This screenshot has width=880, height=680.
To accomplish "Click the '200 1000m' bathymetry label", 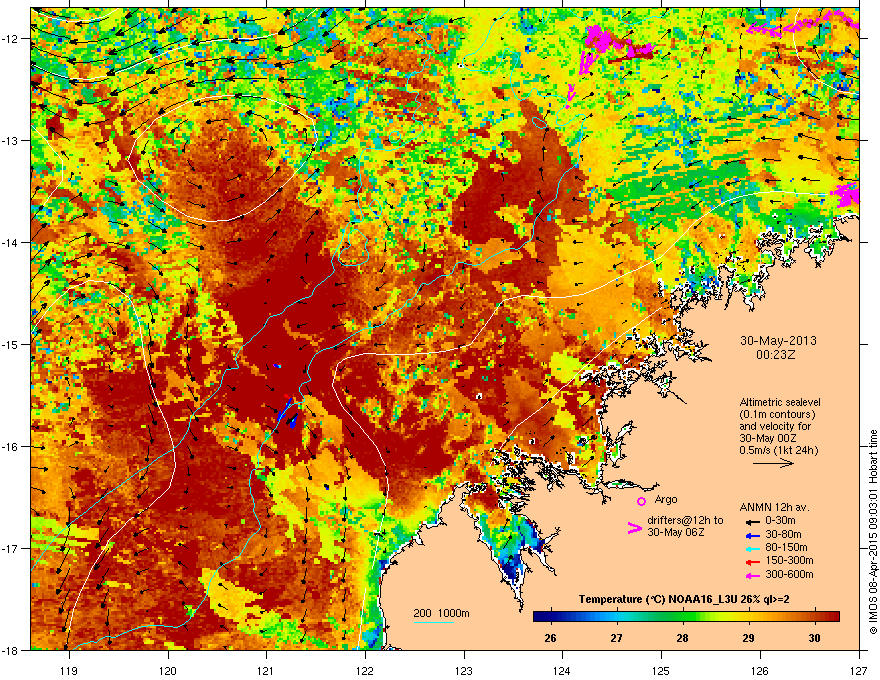I will coord(441,613).
